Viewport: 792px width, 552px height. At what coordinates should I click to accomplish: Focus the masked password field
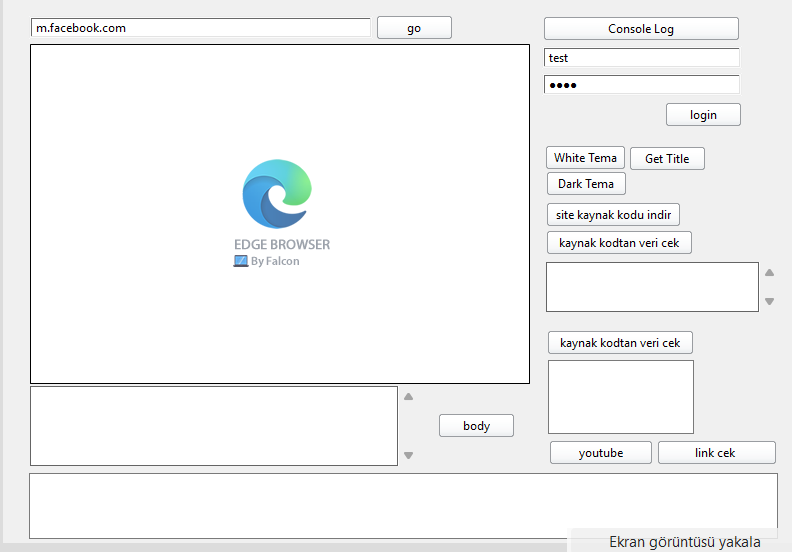641,85
